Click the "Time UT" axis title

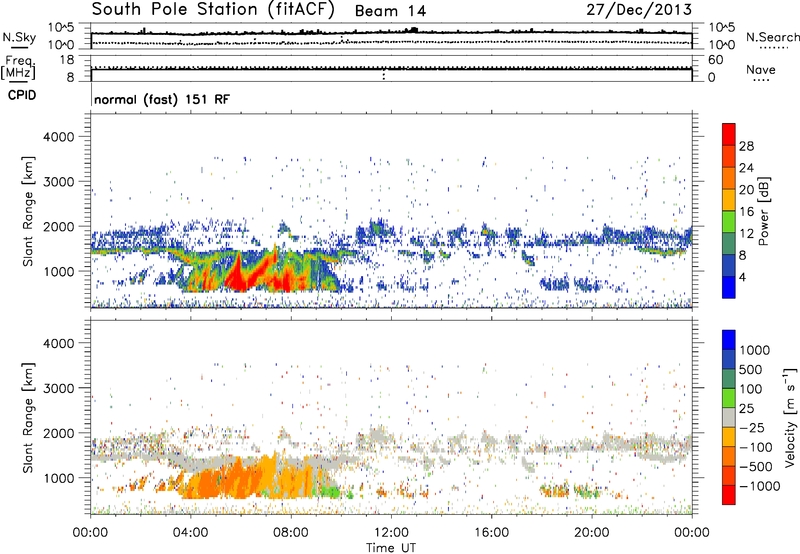coord(391,547)
